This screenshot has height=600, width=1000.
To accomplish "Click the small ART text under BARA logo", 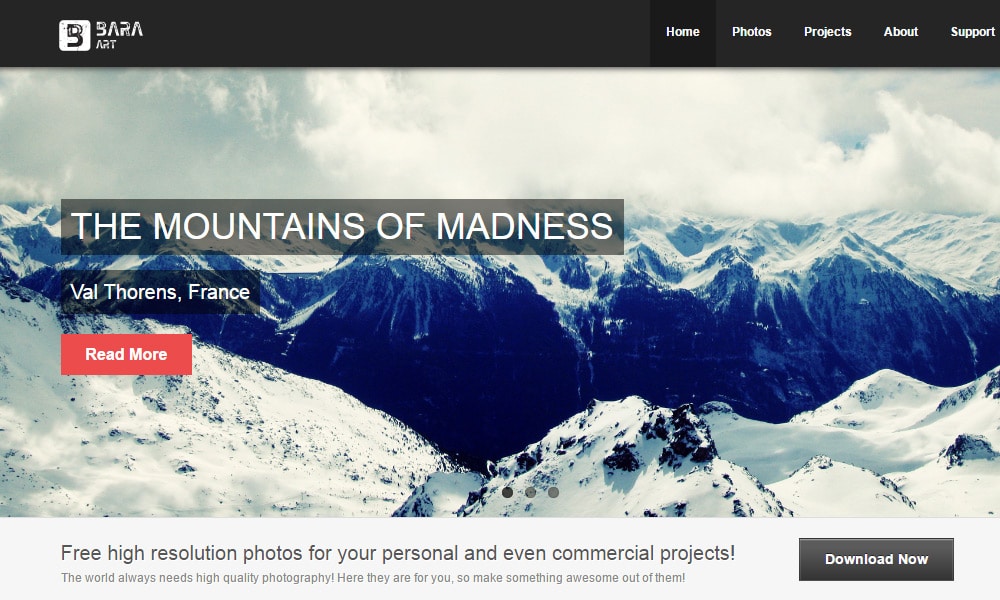I will point(106,45).
